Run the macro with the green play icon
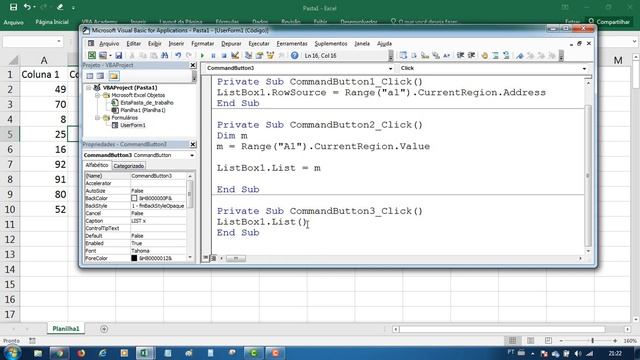 202,56
